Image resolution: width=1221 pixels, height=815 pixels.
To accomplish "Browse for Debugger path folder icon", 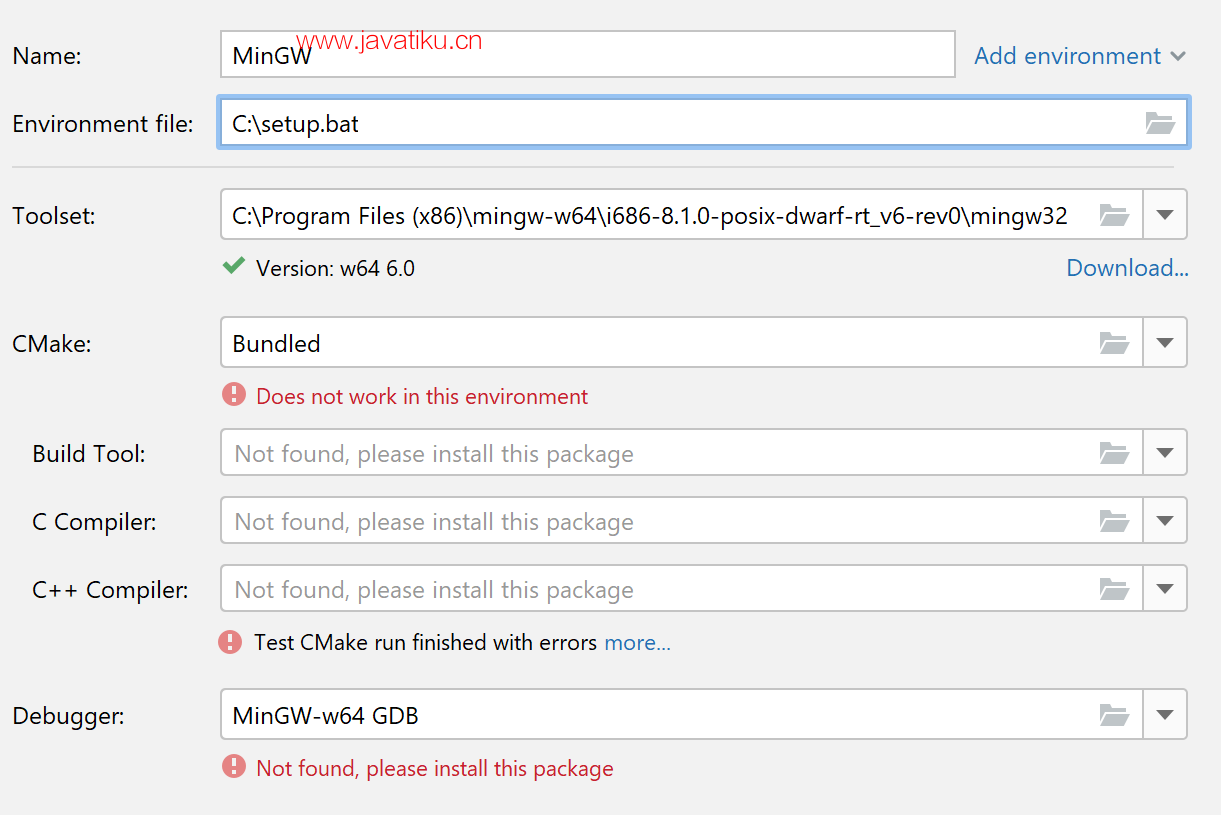I will click(x=1114, y=715).
